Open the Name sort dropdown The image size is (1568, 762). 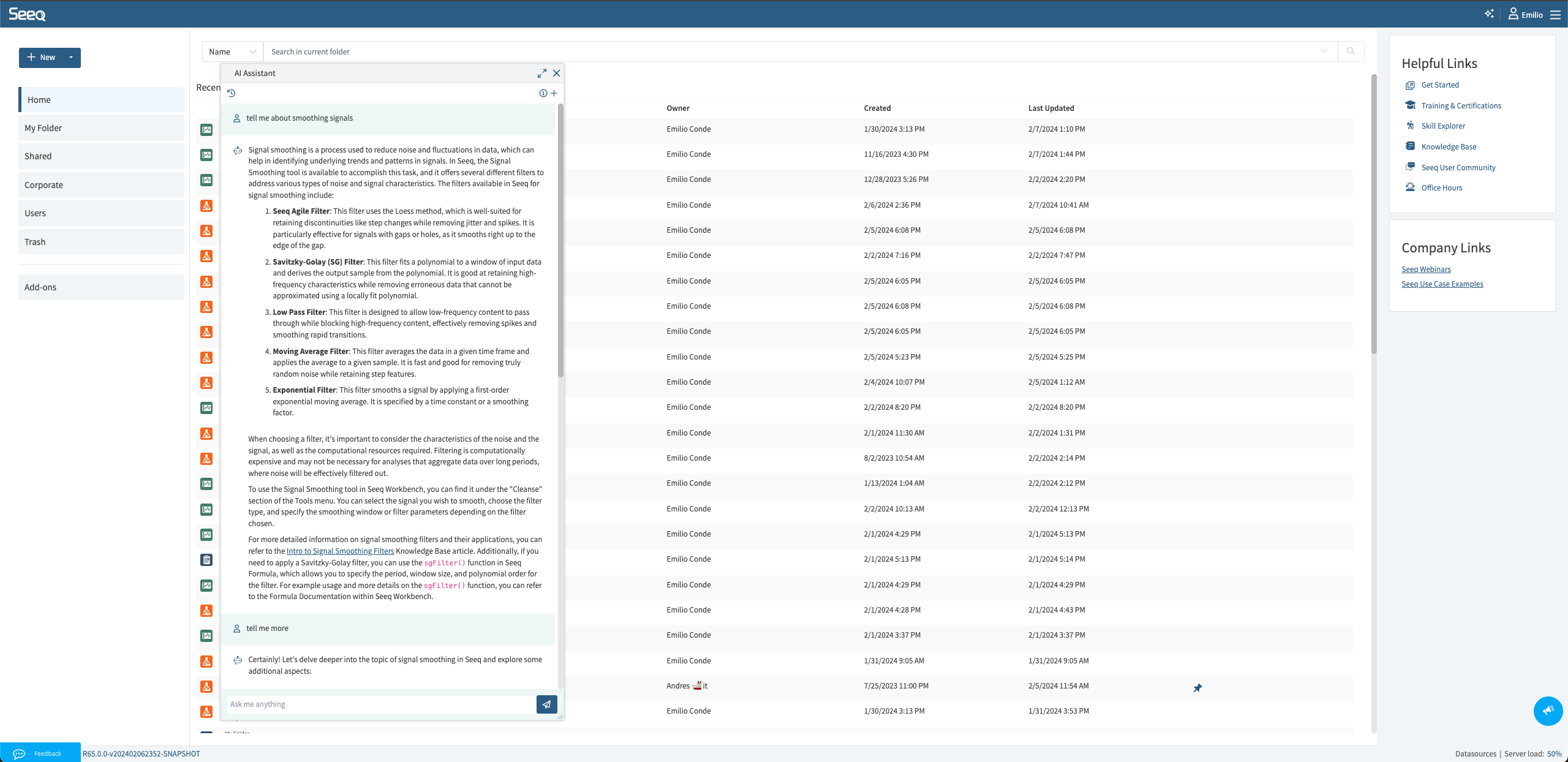[x=232, y=51]
